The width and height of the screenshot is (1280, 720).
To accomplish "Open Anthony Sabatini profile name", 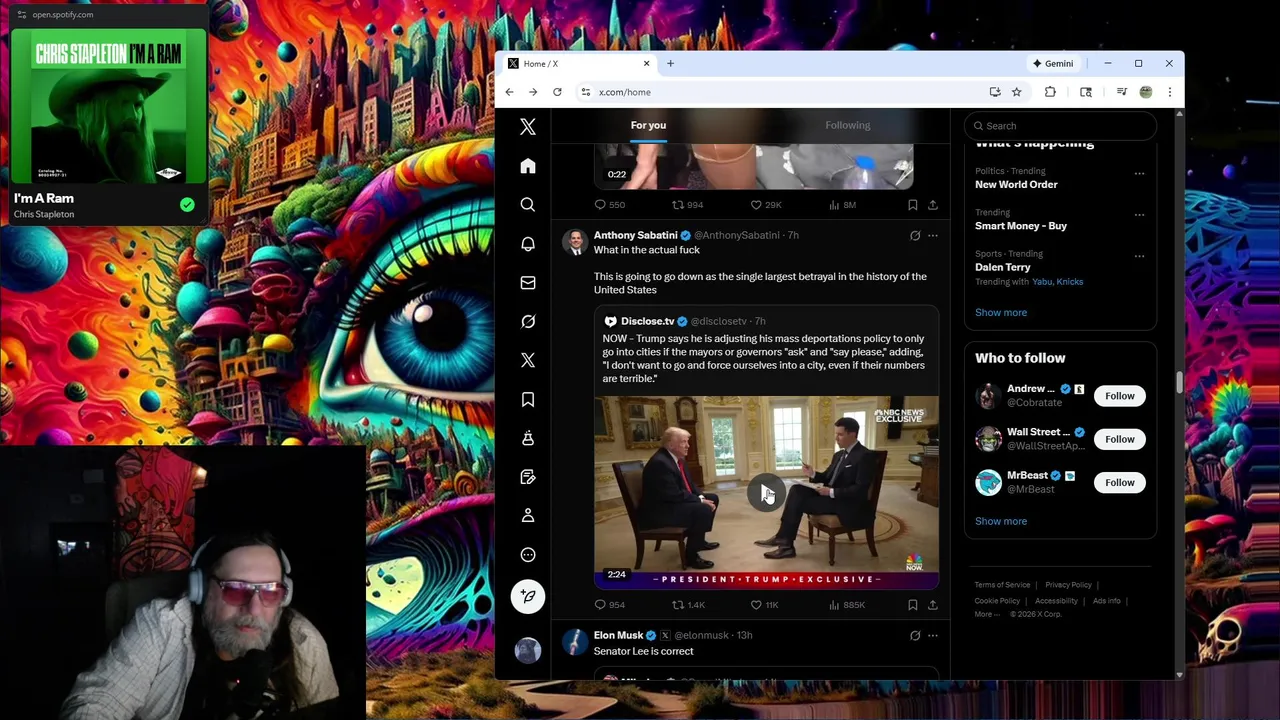I will 636,235.
